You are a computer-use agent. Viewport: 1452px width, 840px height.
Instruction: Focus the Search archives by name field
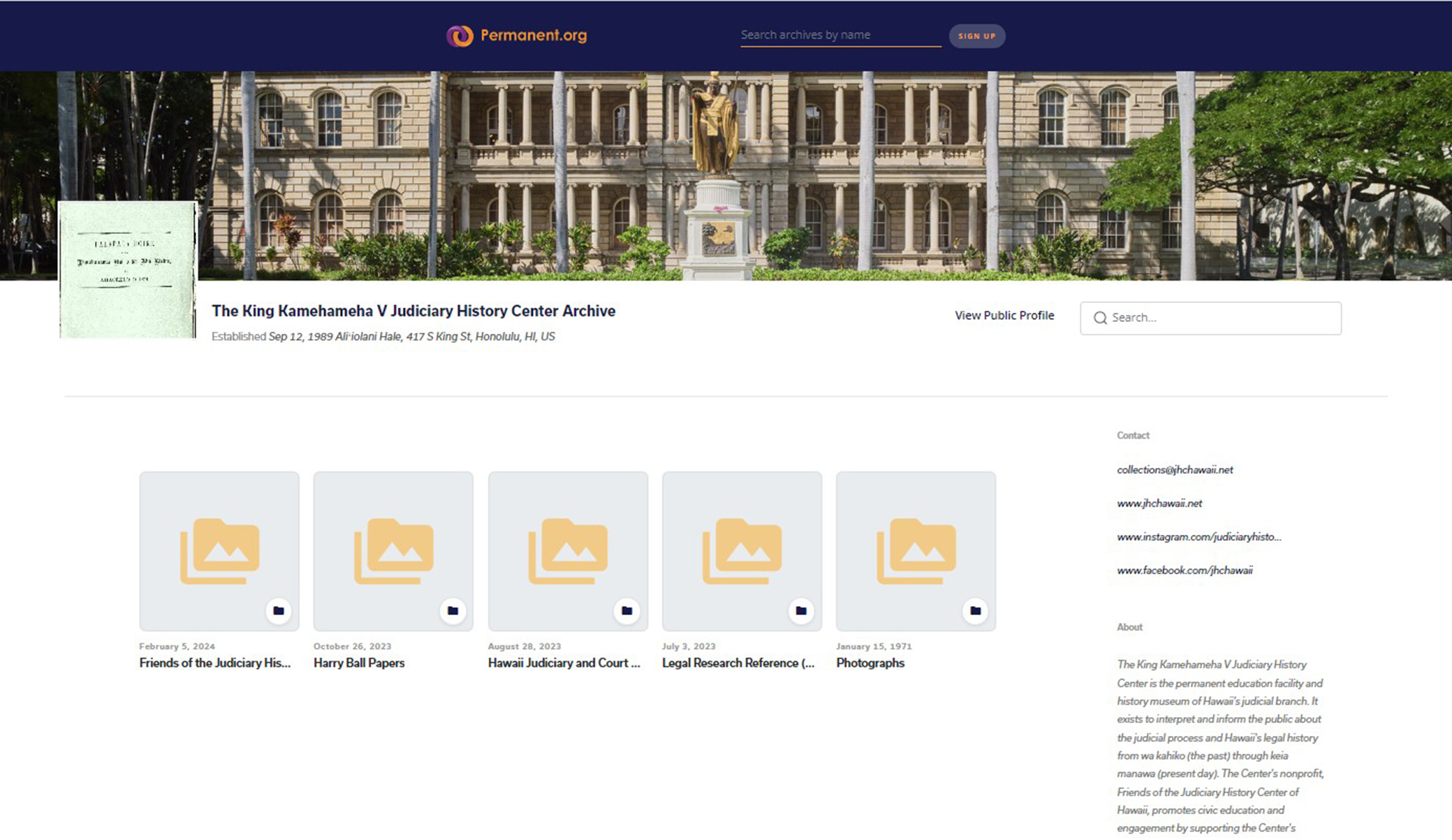coord(840,35)
